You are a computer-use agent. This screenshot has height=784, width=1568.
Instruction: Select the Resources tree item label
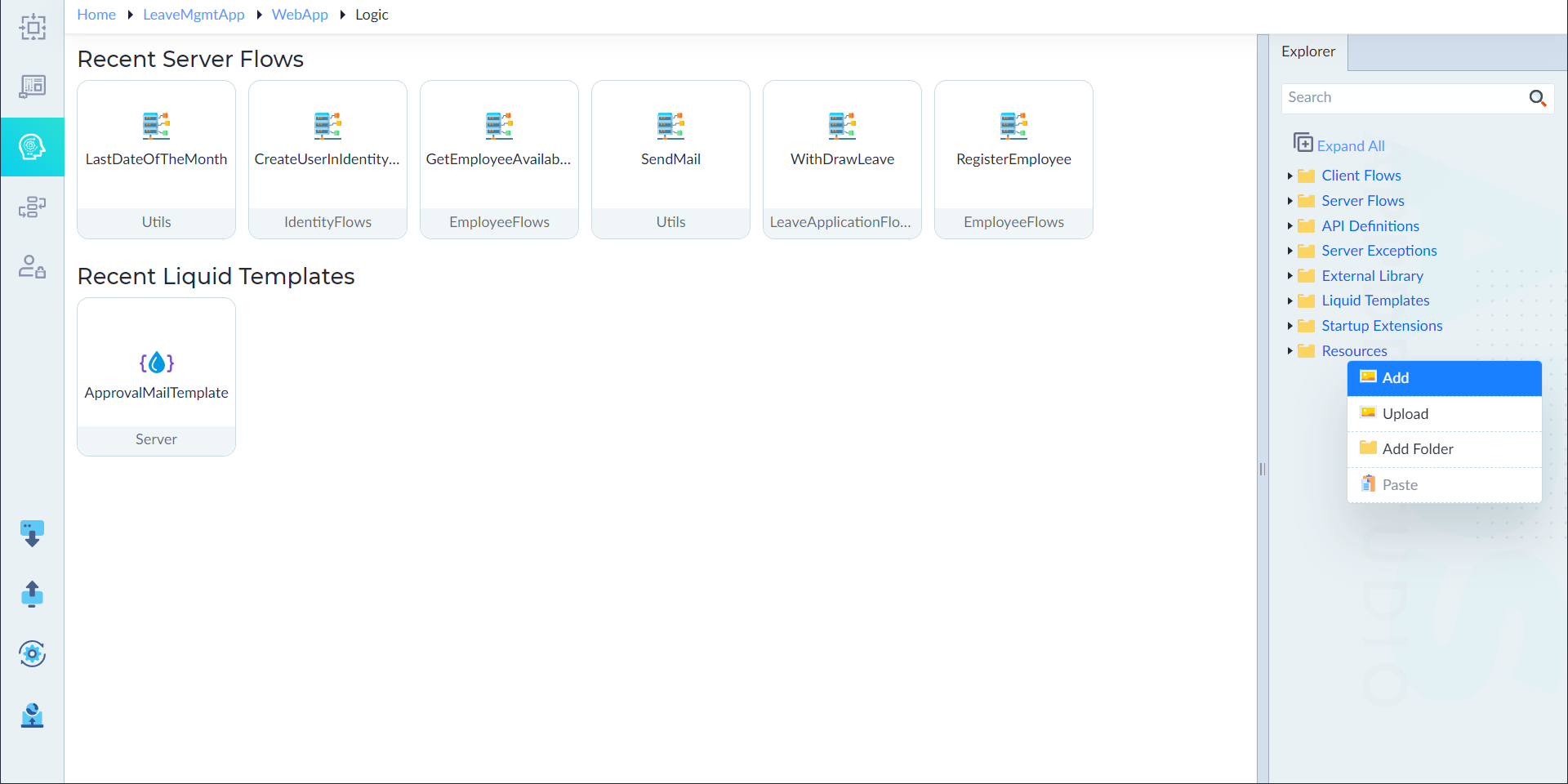coord(1354,351)
